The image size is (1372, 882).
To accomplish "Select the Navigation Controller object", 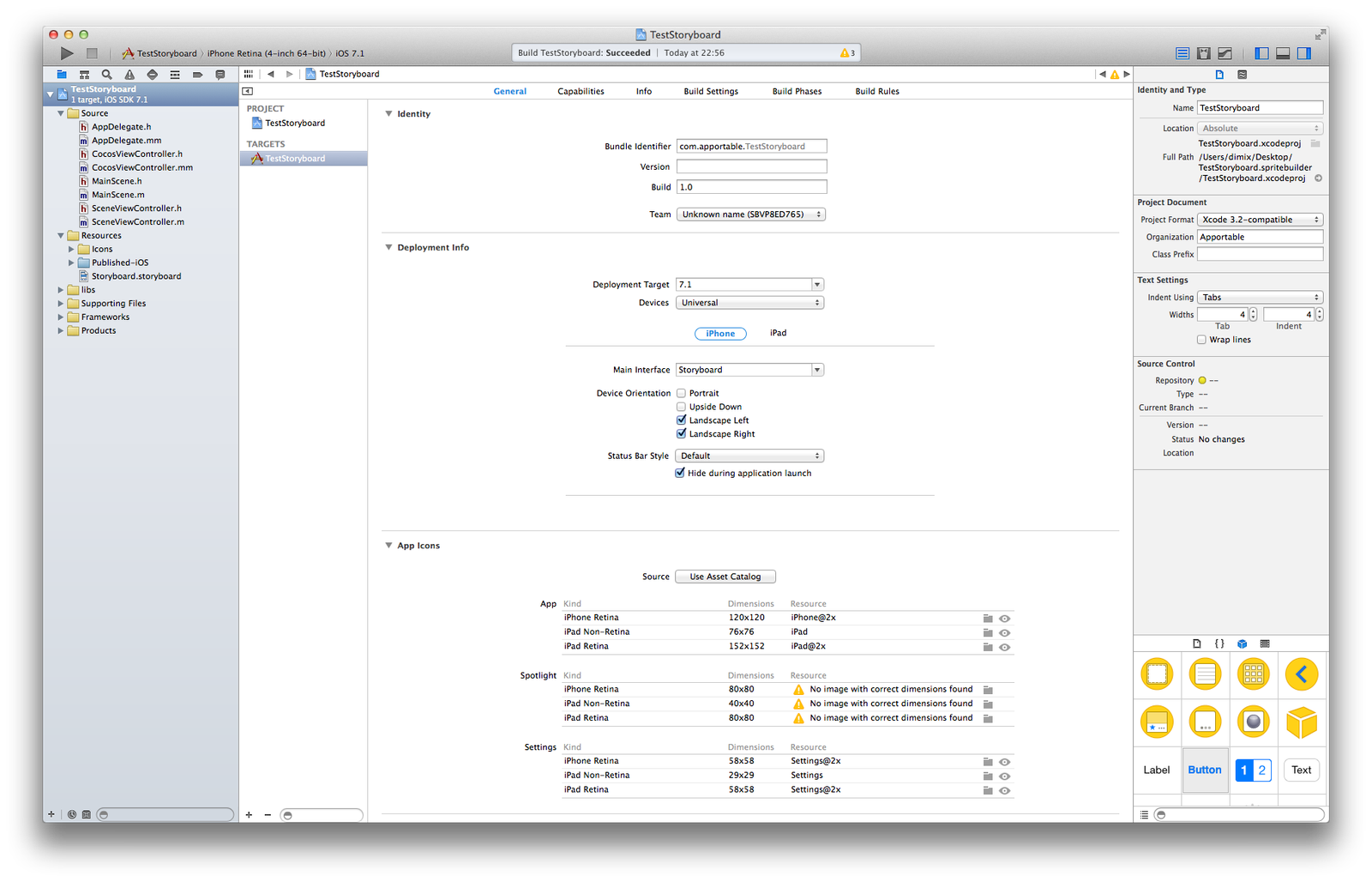I will pyautogui.click(x=1301, y=674).
